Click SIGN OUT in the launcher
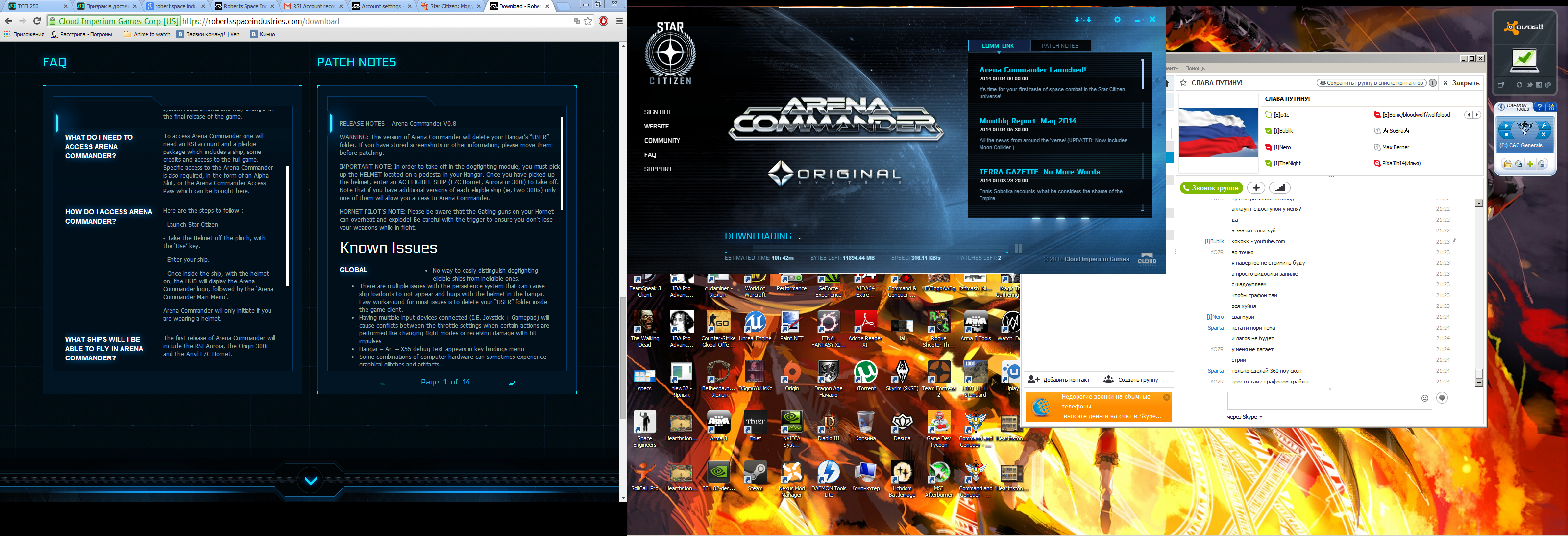Viewport: 1568px width, 536px height. (658, 112)
